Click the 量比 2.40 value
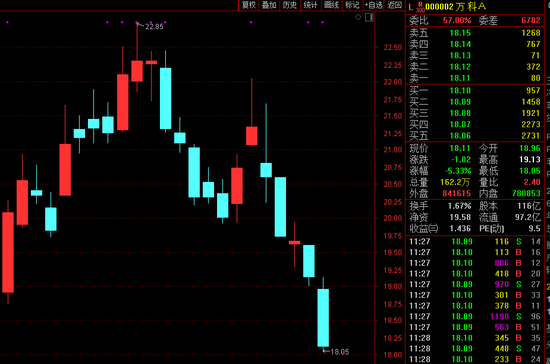The image size is (550, 364). click(x=532, y=182)
